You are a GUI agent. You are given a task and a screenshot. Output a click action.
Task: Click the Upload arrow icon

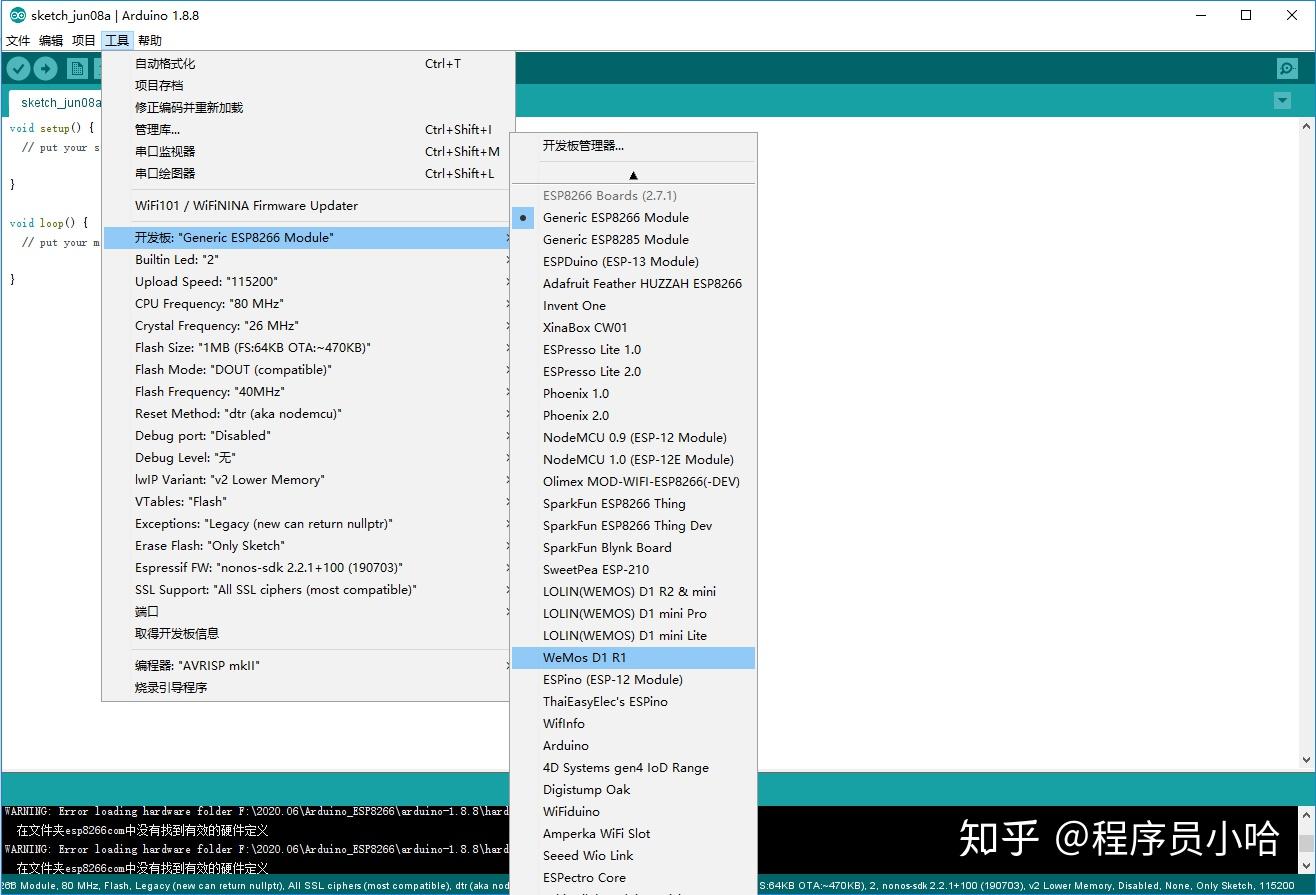pyautogui.click(x=46, y=68)
